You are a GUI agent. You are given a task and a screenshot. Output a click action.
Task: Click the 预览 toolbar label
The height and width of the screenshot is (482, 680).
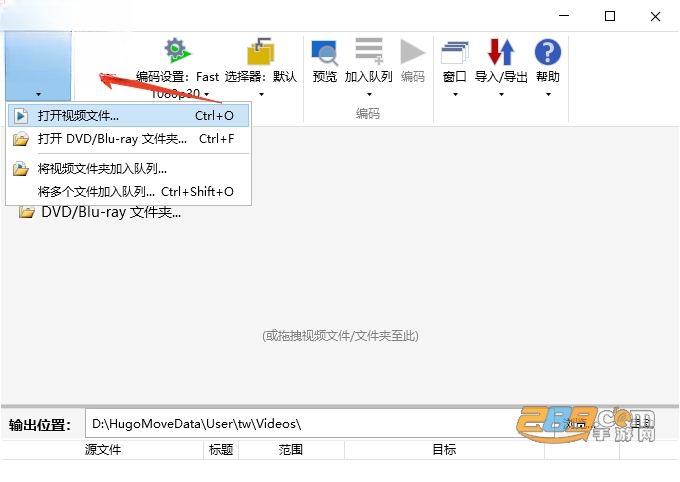[325, 77]
